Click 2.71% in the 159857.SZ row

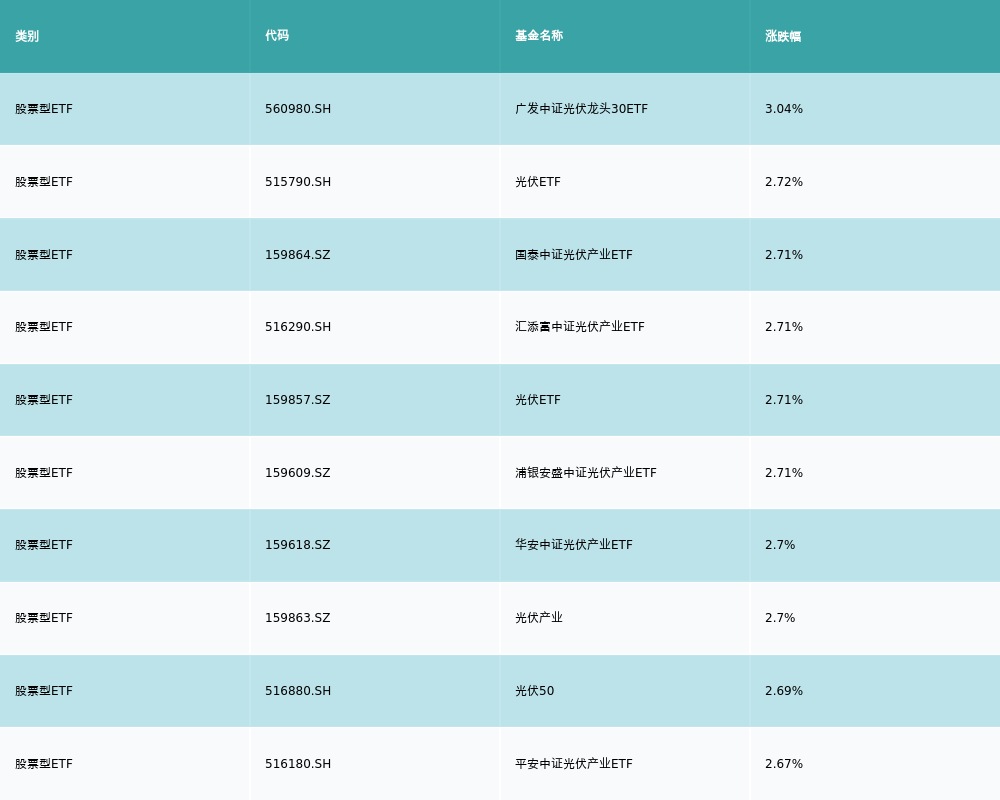784,400
